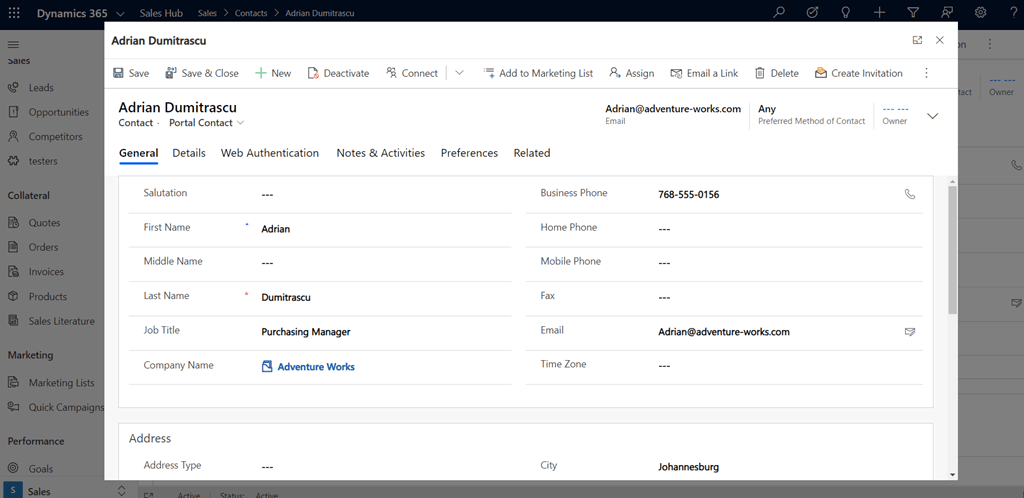Open Invoices in the sidebar
1024x498 pixels.
[46, 272]
